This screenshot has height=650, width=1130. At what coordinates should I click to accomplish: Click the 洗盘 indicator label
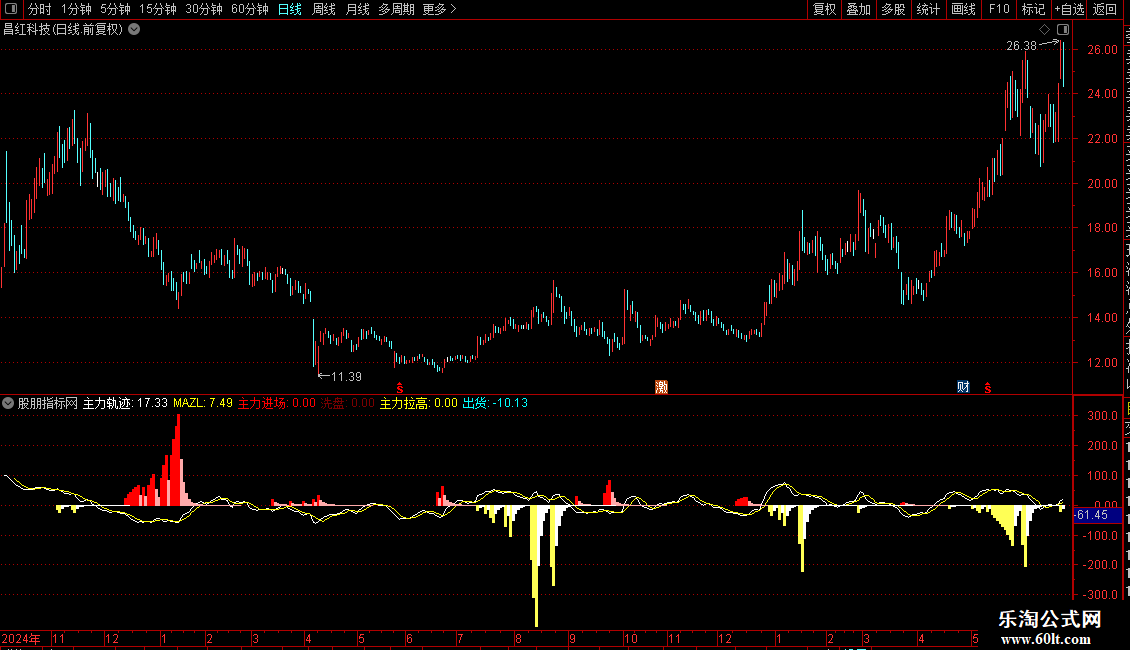(x=347, y=403)
